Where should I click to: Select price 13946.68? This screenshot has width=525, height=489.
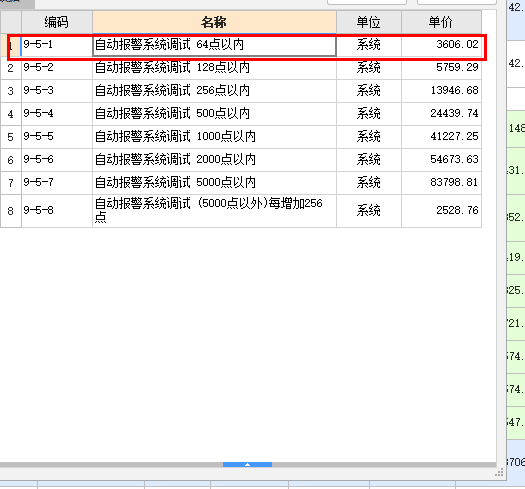(441, 91)
